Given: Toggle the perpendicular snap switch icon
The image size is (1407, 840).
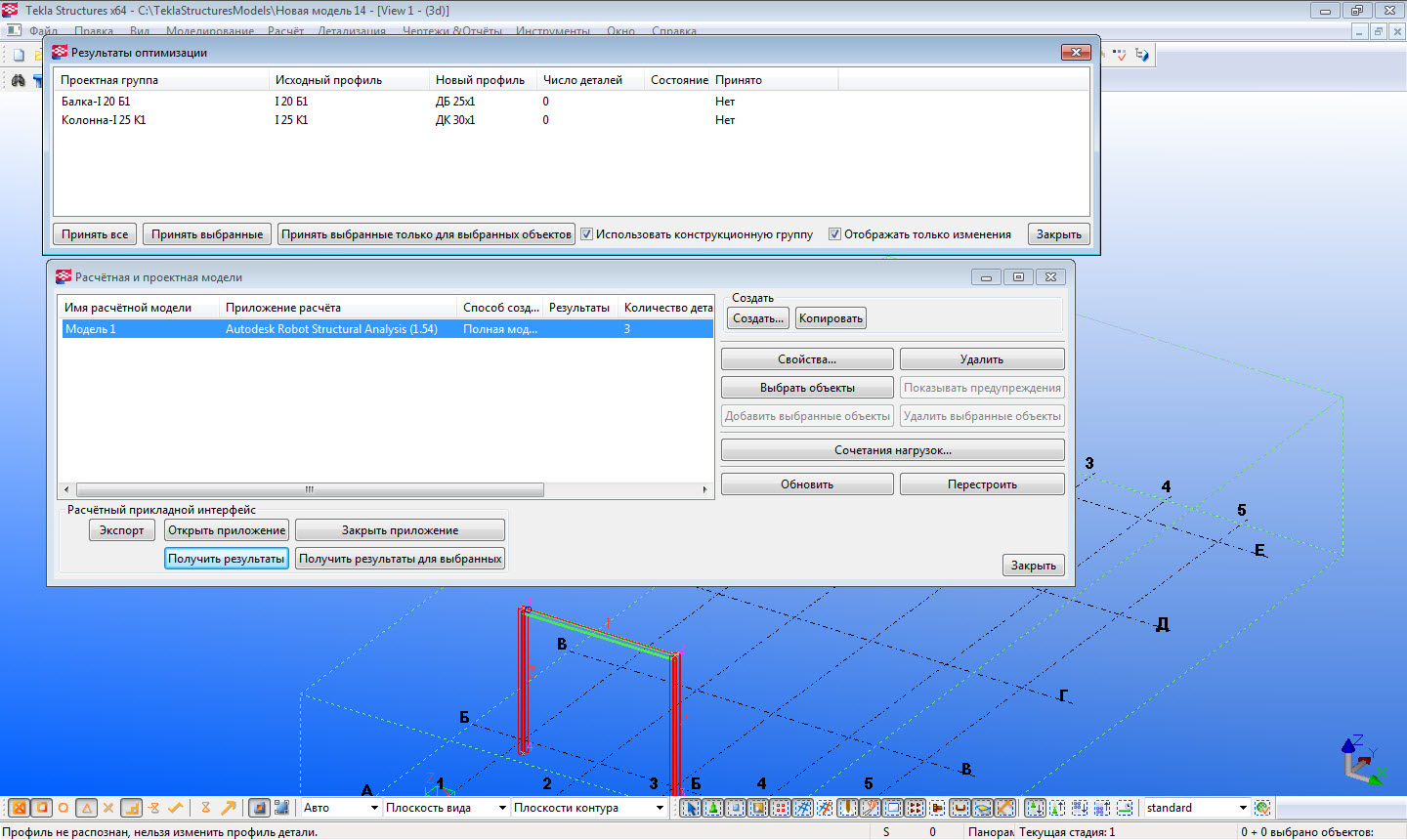Looking at the screenshot, I should (x=131, y=808).
